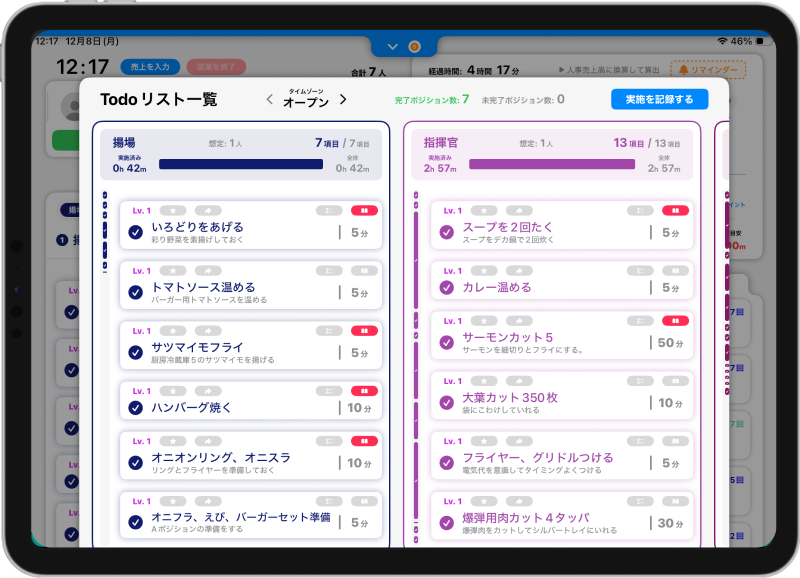Click the grey book icon on フライヤー、グリドルつける

[x=675, y=441]
